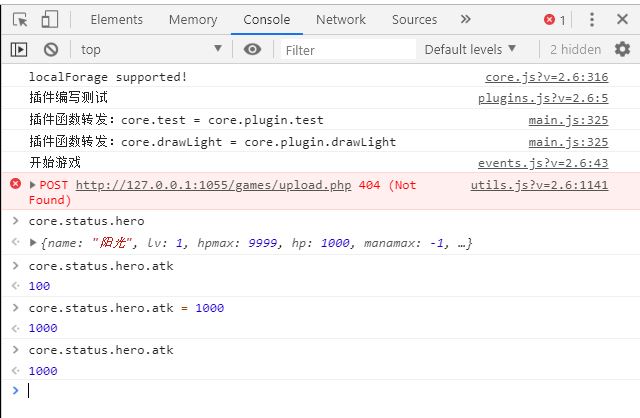The width and height of the screenshot is (640, 418).
Task: Open live expression via the eye icon
Action: tap(252, 49)
